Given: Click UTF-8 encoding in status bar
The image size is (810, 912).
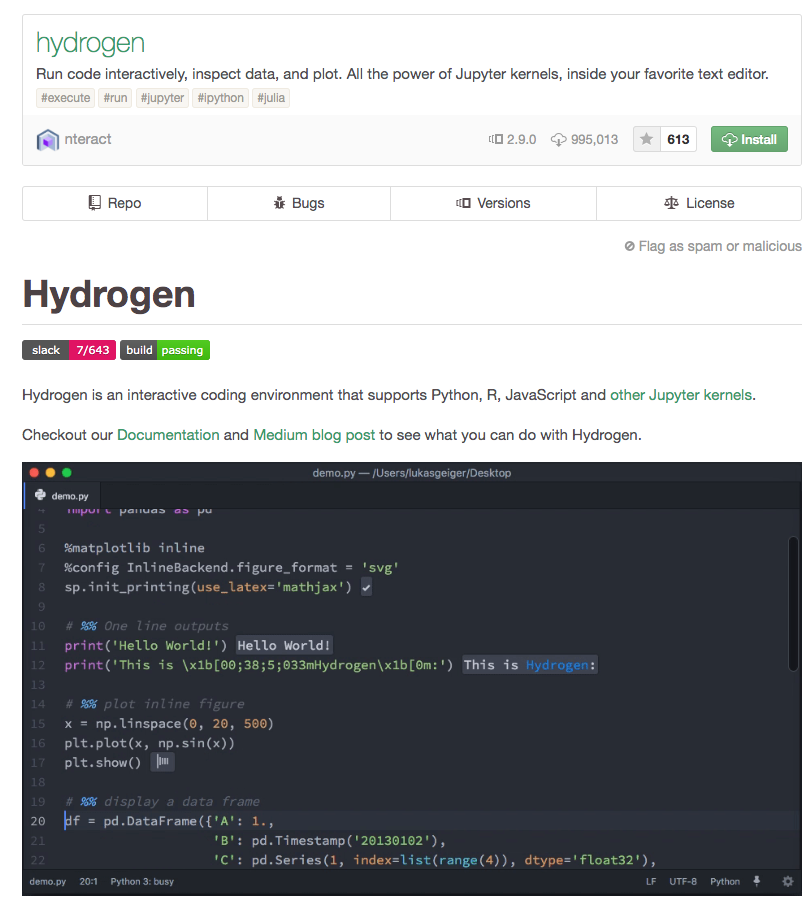Looking at the screenshot, I should point(683,882).
